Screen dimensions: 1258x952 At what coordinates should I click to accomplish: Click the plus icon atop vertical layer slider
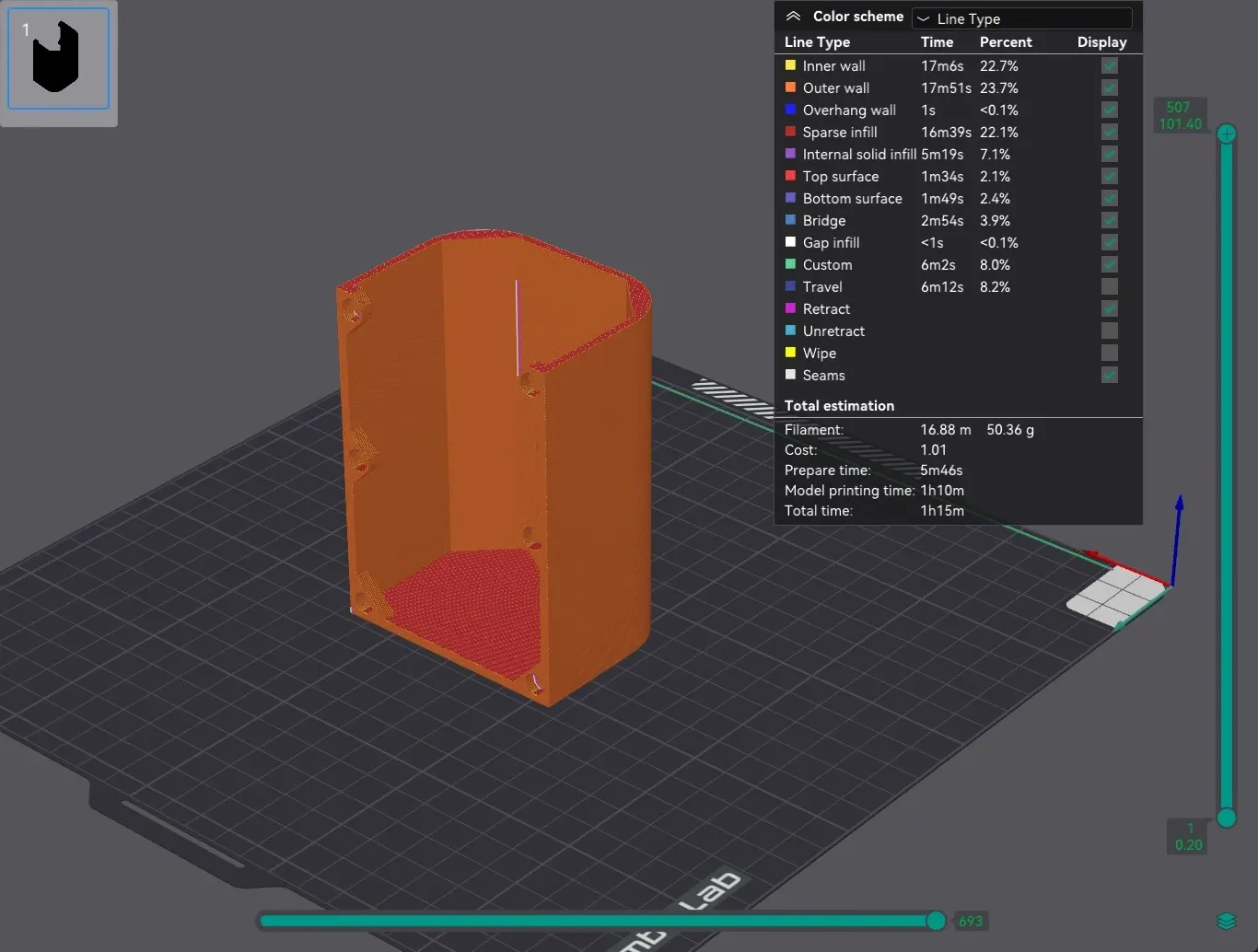1227,134
